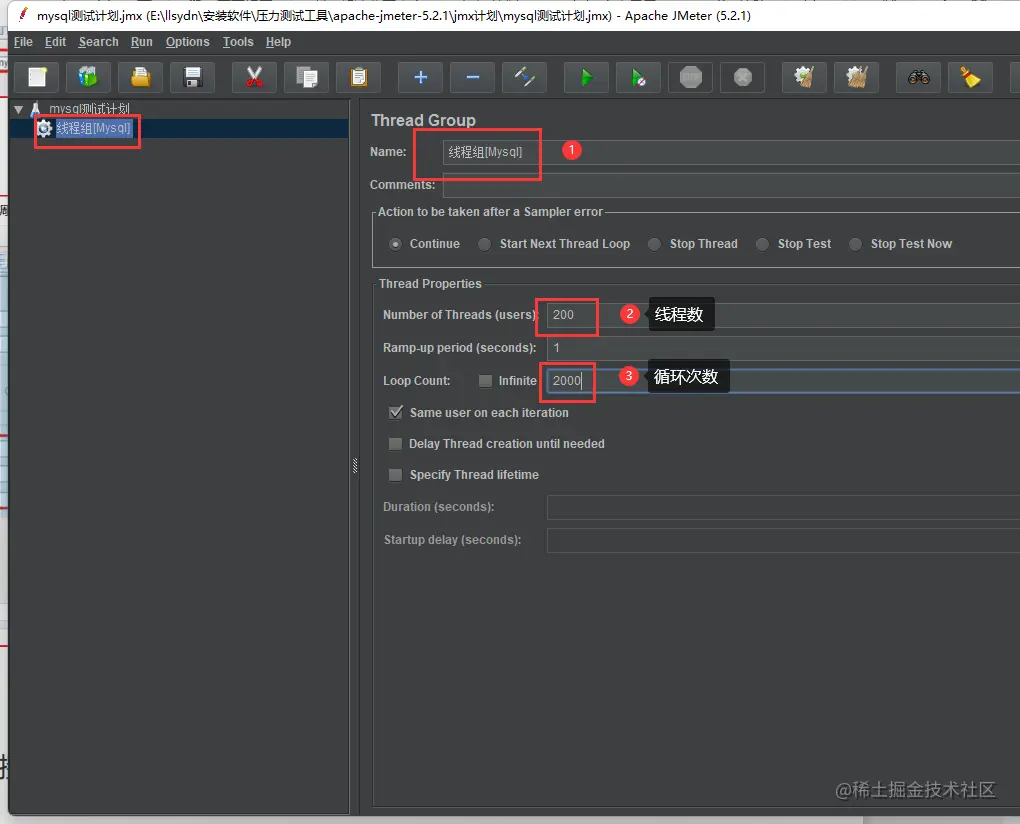Click the Comments input field
Screen dimensions: 1020x824
tap(731, 185)
